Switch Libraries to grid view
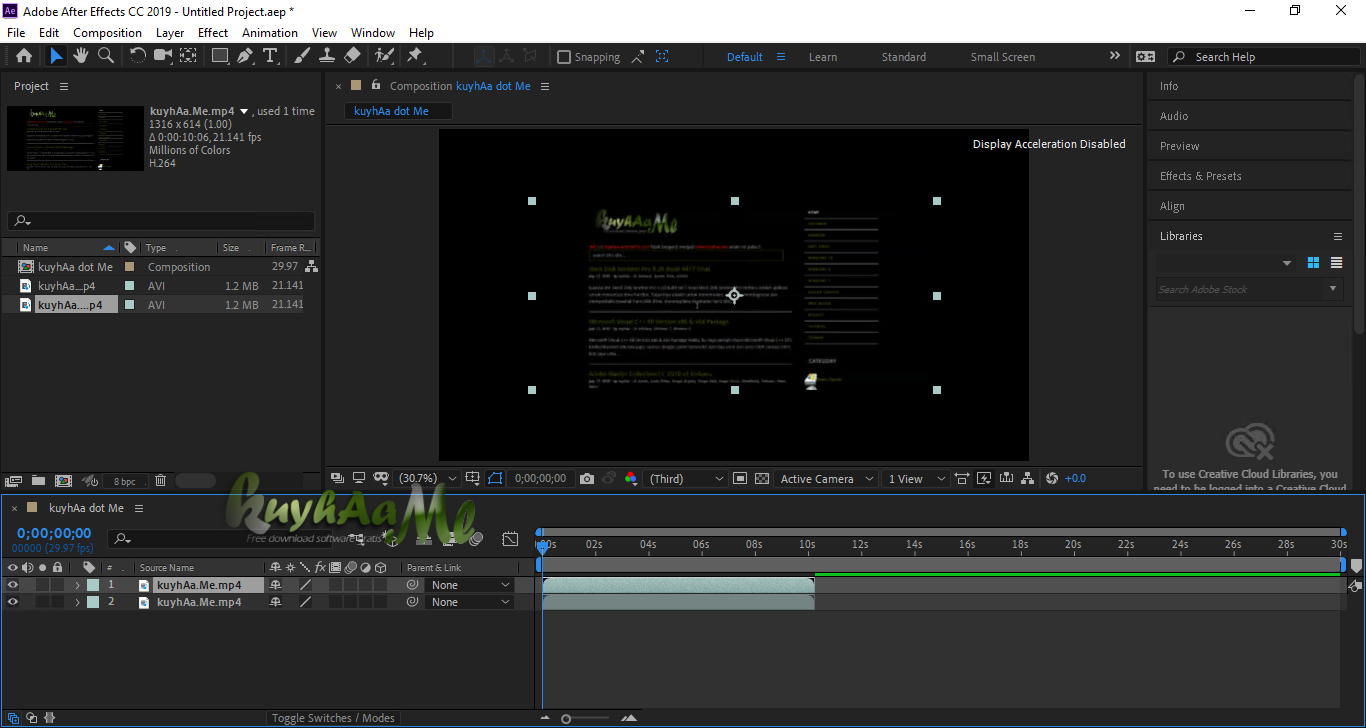 point(1314,263)
